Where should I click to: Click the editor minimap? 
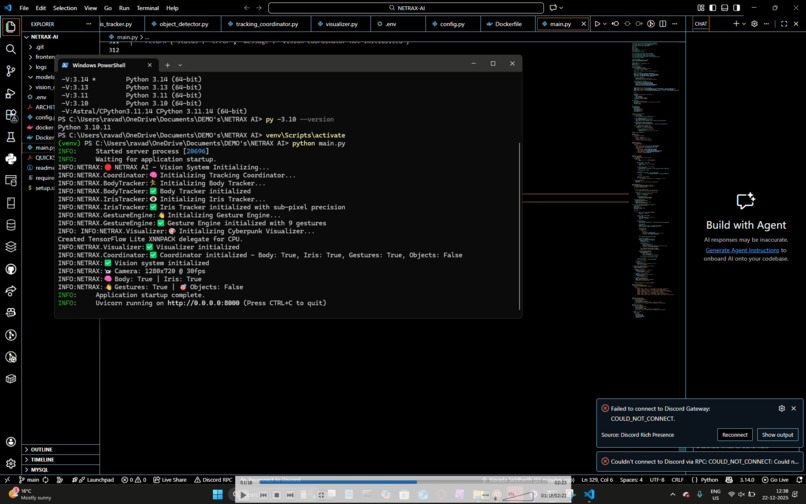pyautogui.click(x=656, y=180)
